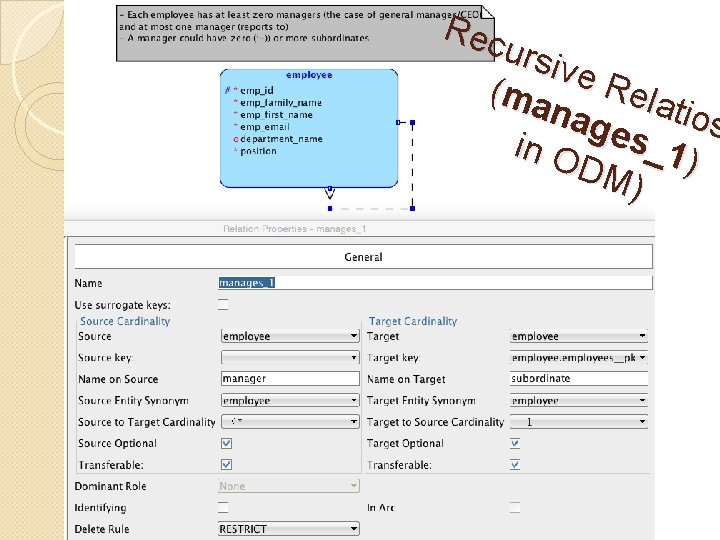Toggle the Source Optional checkbox
The image size is (720, 540).
(x=226, y=443)
